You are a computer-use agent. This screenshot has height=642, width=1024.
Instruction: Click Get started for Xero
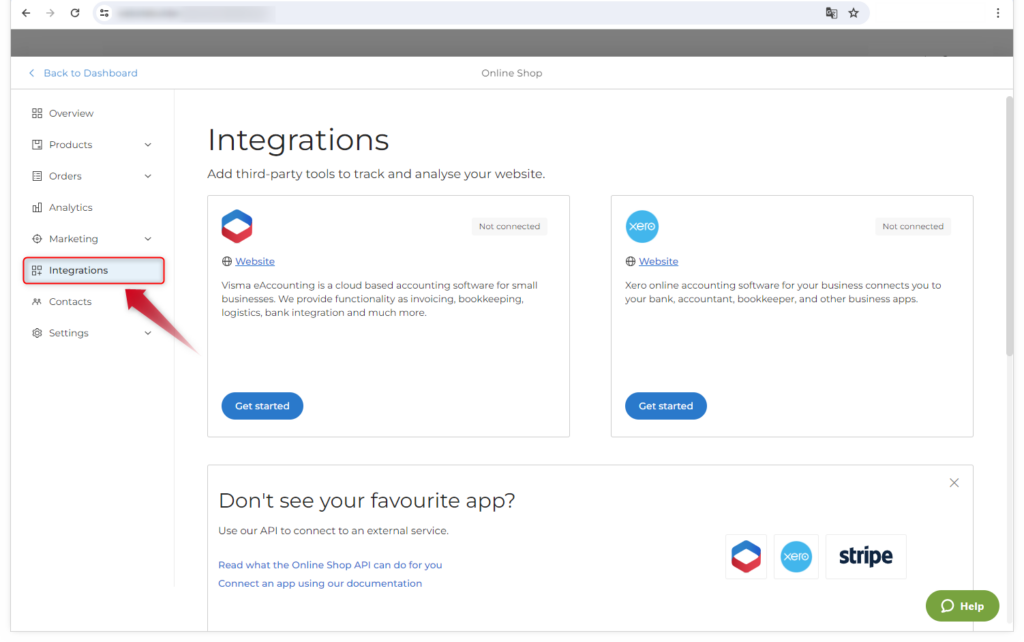click(x=665, y=406)
